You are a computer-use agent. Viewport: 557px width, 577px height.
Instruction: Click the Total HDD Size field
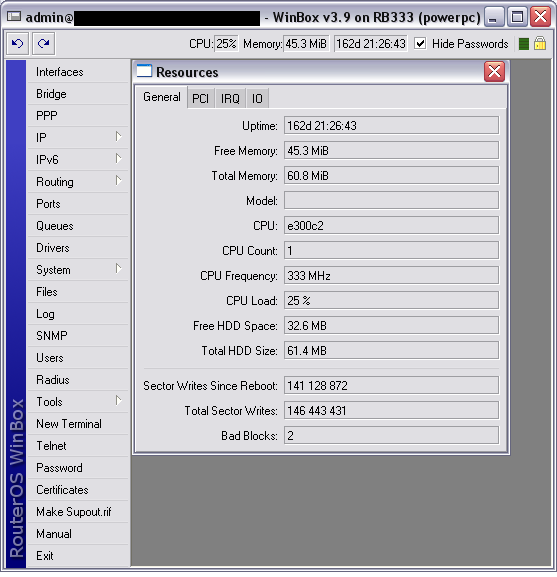[391, 351]
